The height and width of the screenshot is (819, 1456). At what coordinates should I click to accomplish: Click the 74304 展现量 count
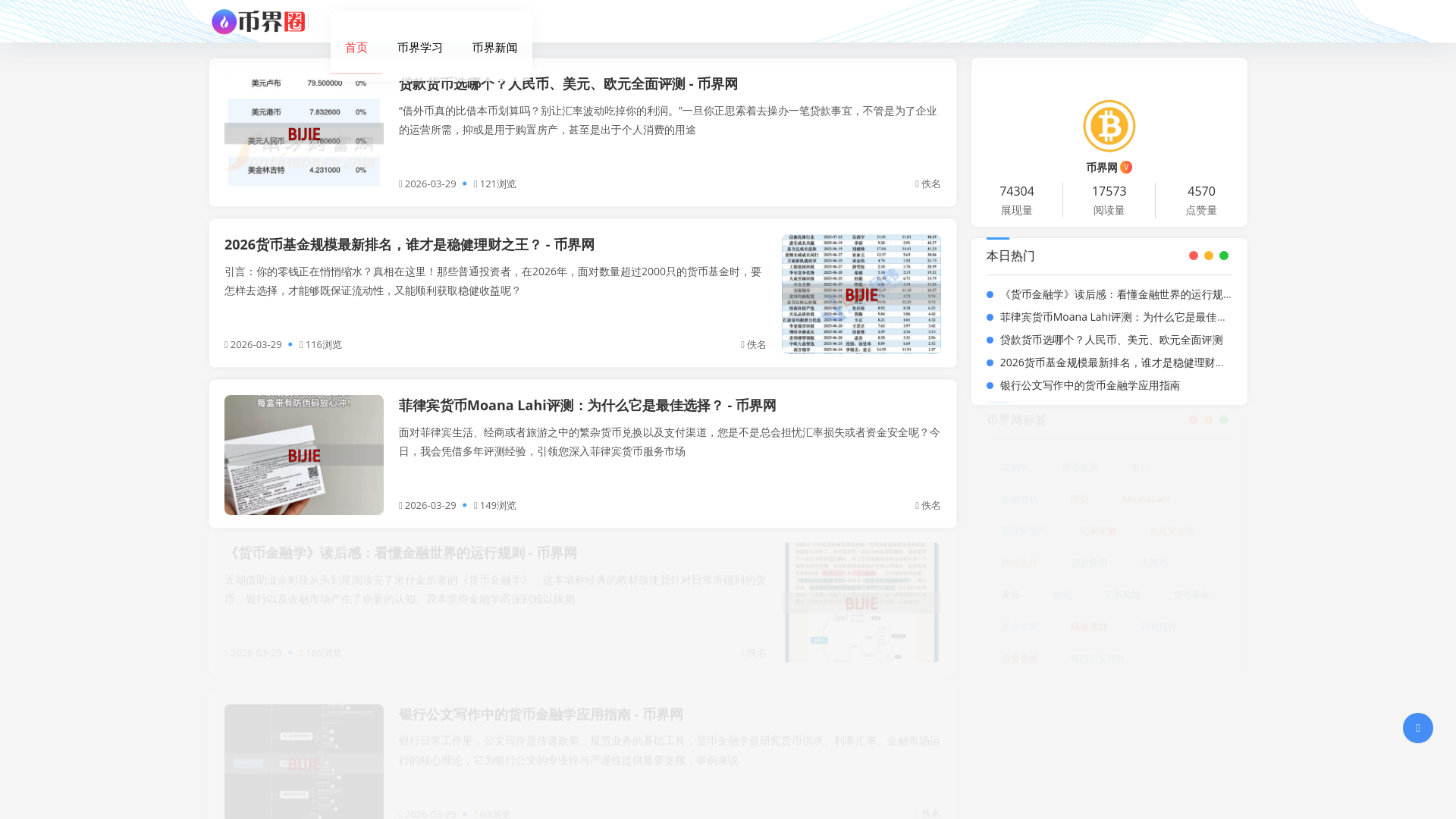[1017, 191]
